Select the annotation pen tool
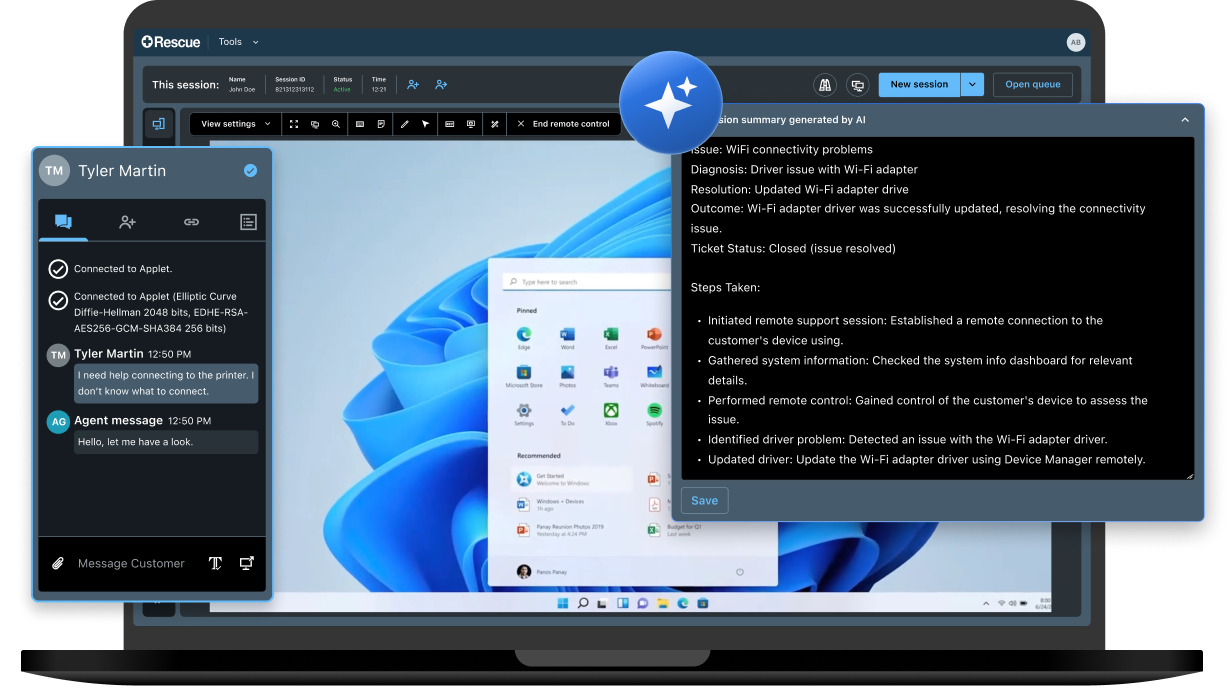The width and height of the screenshot is (1229, 688). coord(404,124)
